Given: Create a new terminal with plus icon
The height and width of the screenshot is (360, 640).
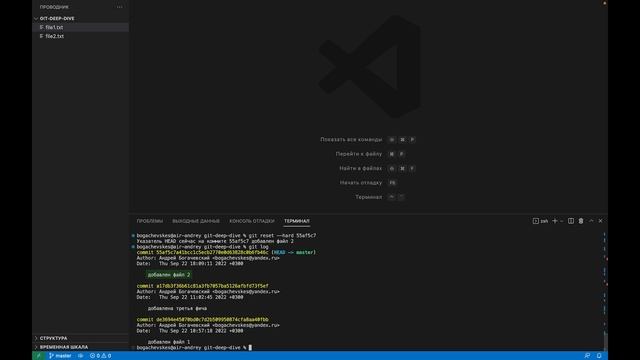Looking at the screenshot, I should point(555,221).
